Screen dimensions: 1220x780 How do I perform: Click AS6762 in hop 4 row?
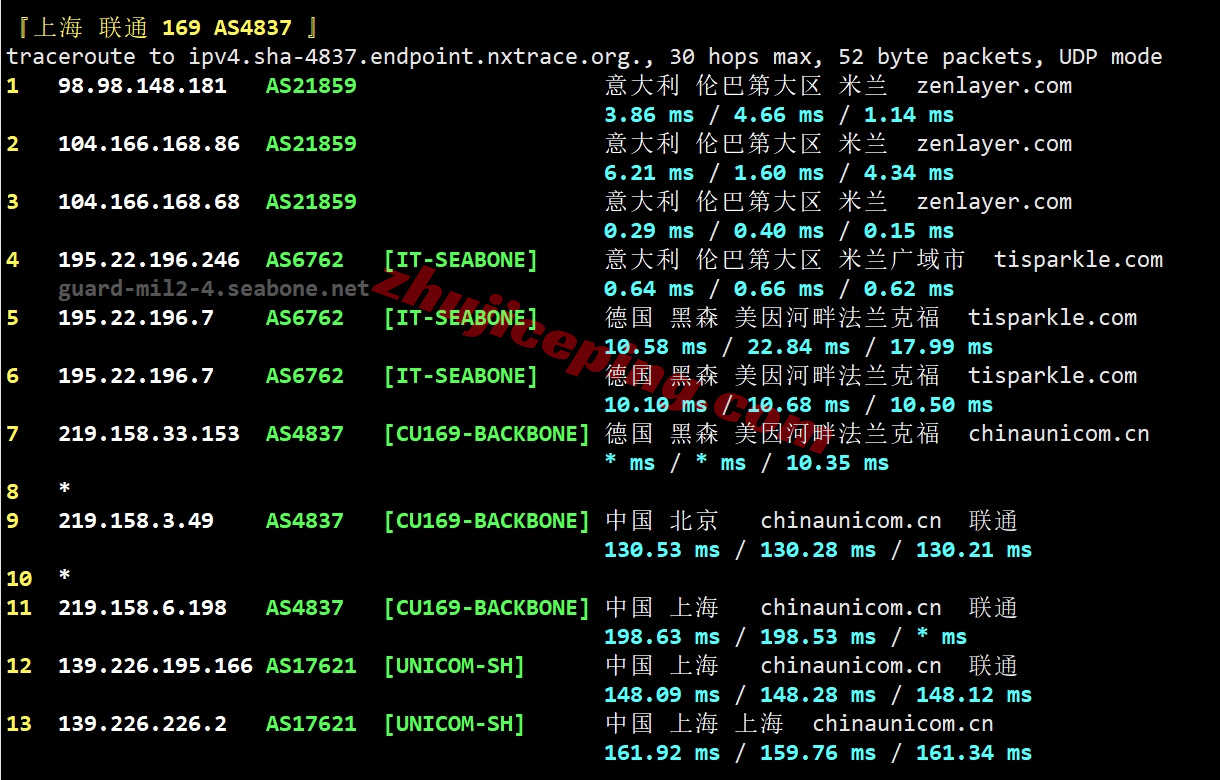305,260
